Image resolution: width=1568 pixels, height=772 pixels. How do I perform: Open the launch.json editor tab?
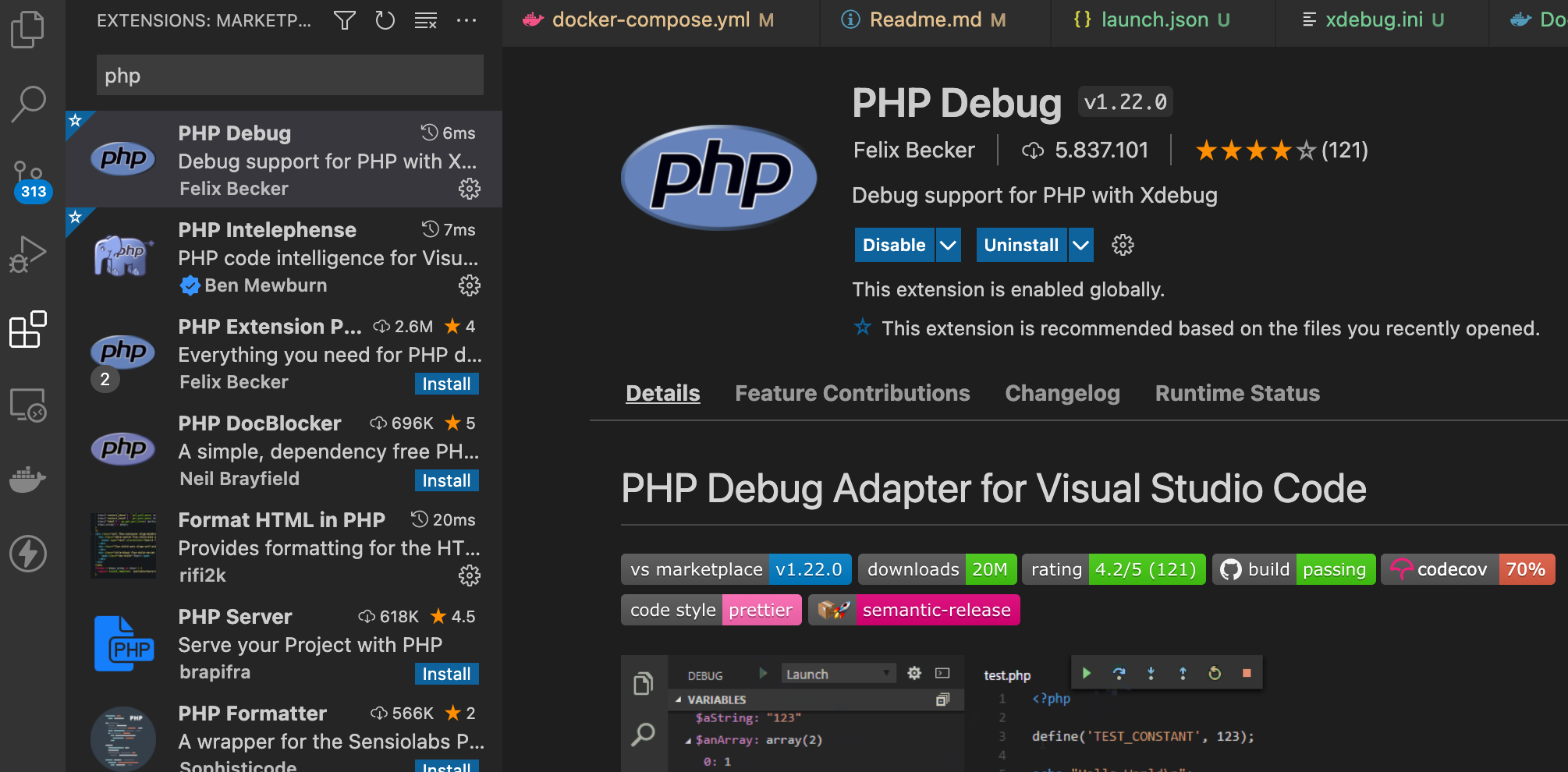pos(1163,20)
